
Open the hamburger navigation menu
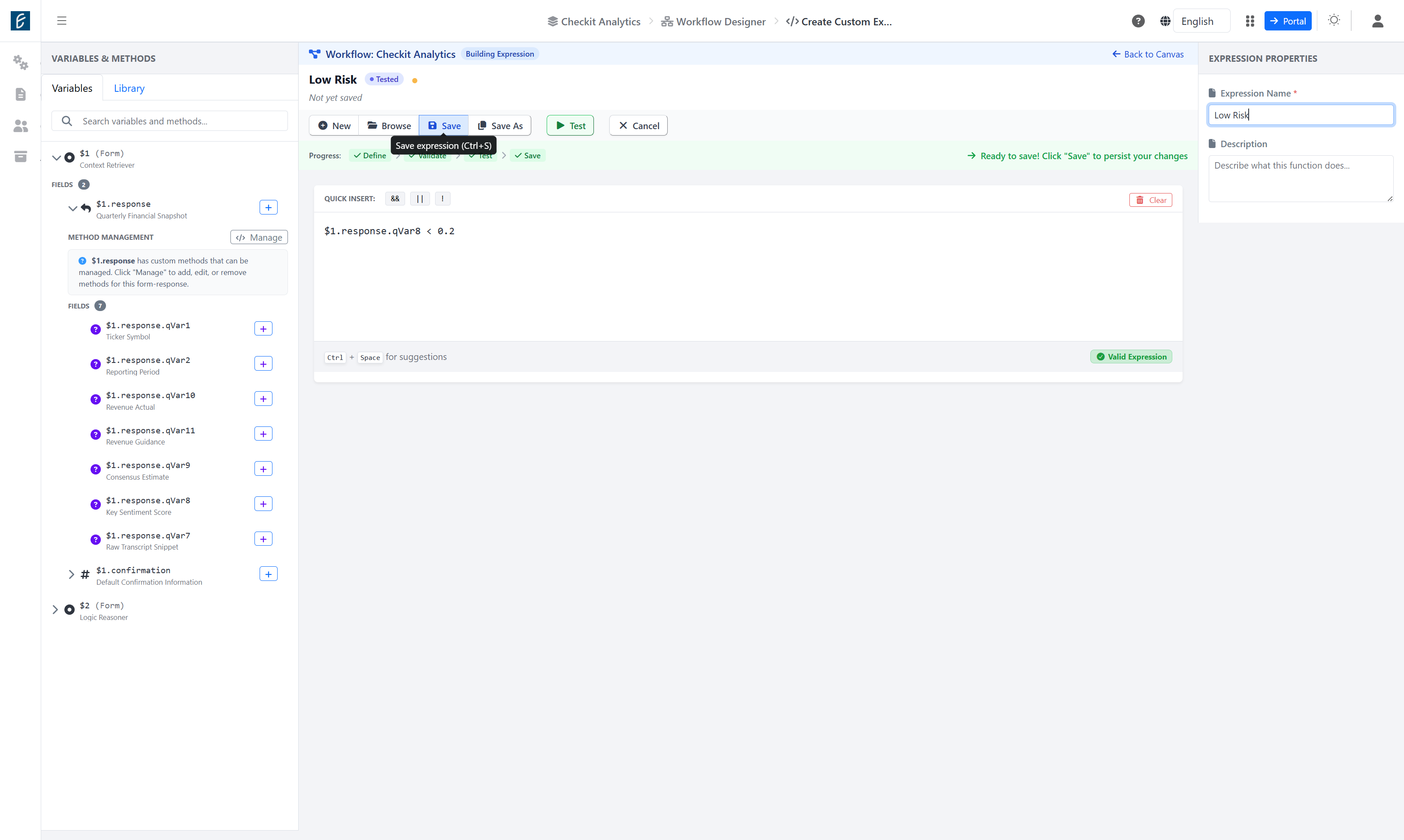coord(62,21)
